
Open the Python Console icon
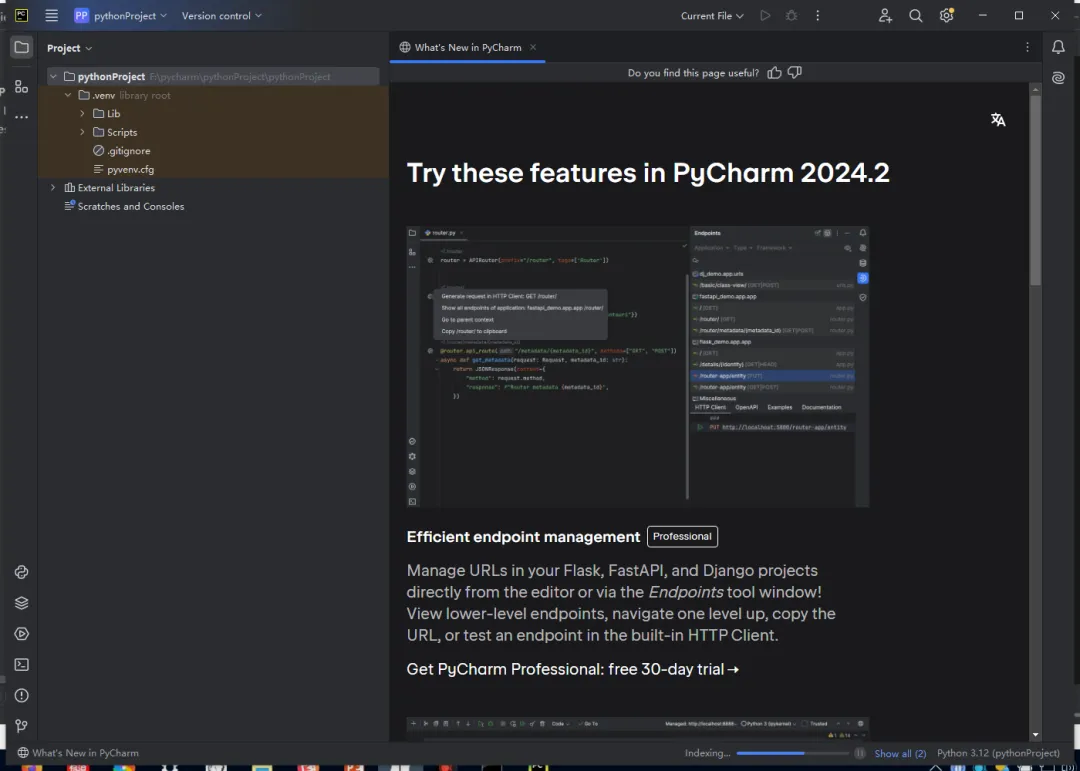click(x=21, y=572)
